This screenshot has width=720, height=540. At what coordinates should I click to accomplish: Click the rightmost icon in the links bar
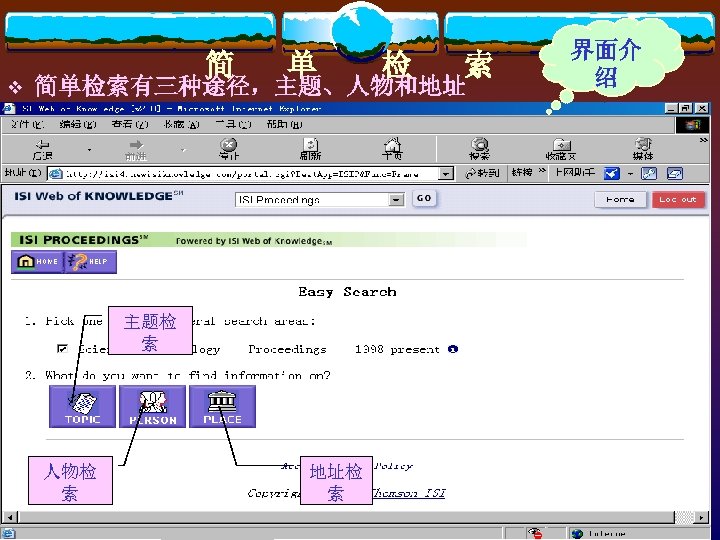[675, 174]
